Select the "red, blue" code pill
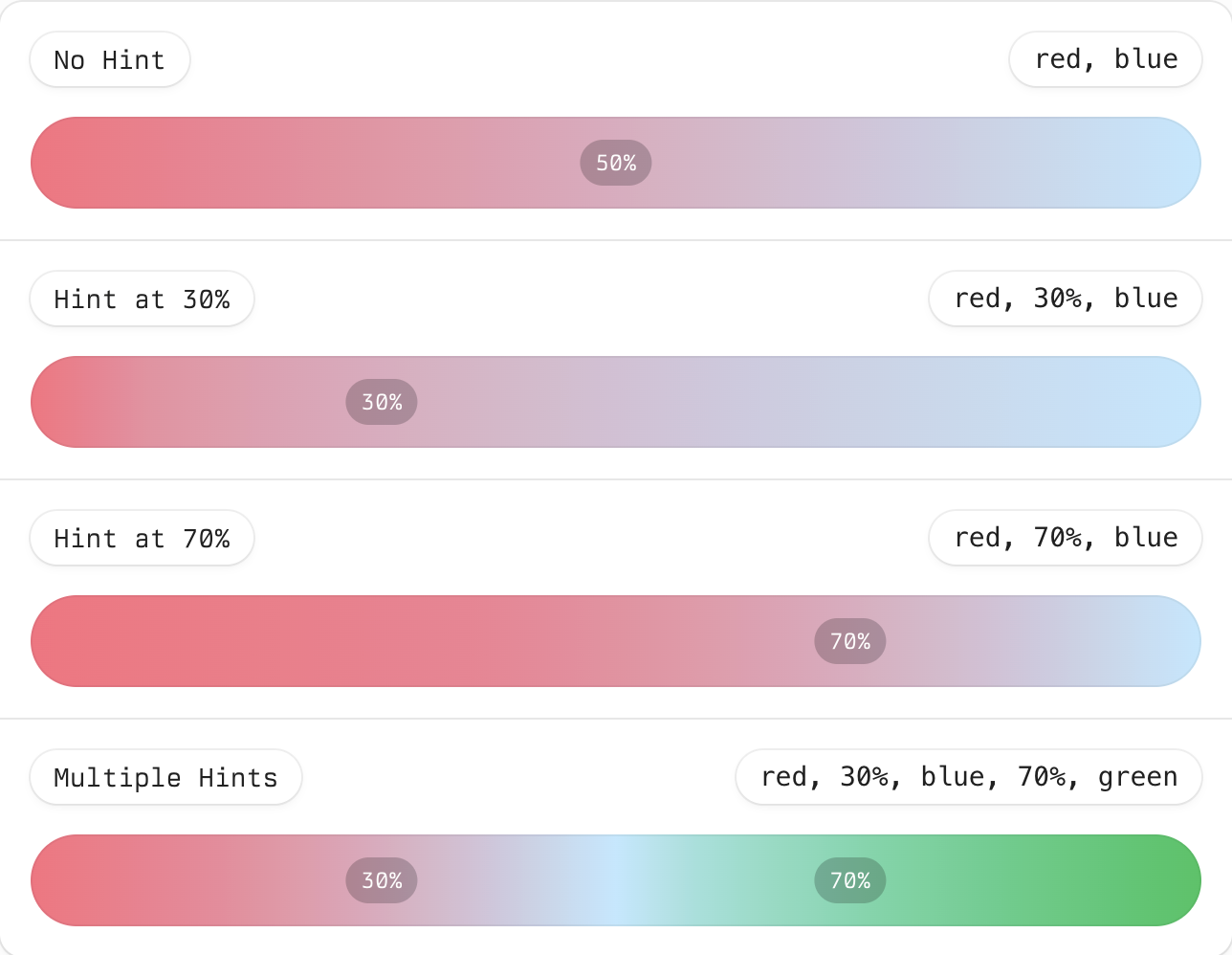The height and width of the screenshot is (955, 1232). pyautogui.click(x=1106, y=59)
